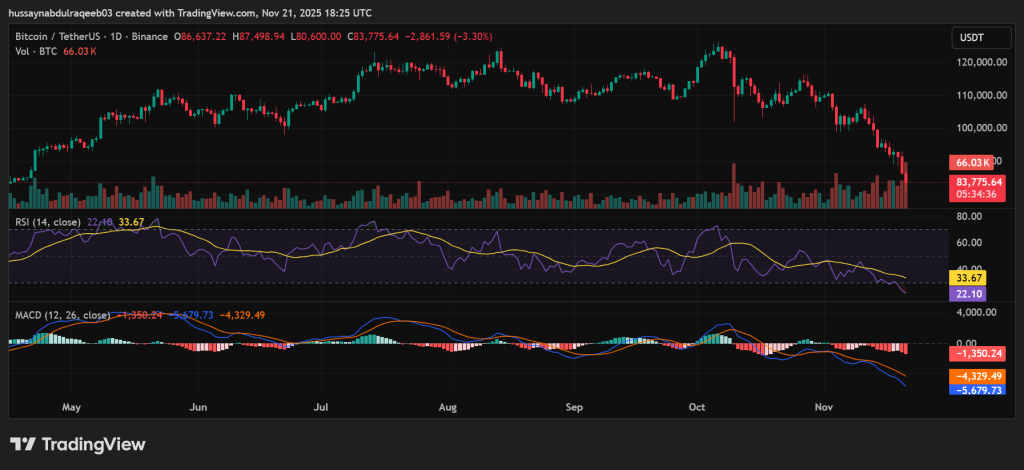Click the Jul label on the time axis
1024x470 pixels.
321,408
